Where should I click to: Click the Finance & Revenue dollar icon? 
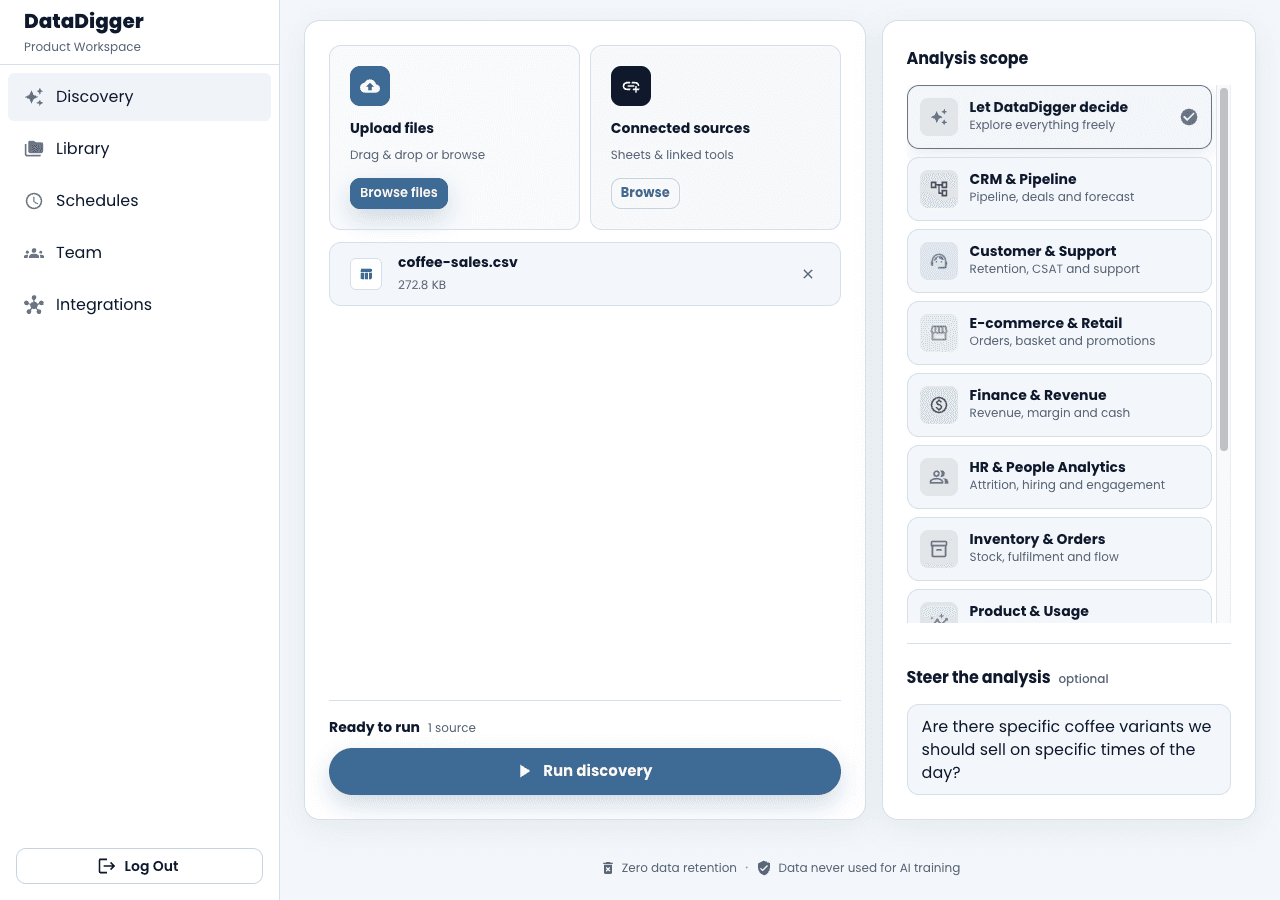tap(939, 405)
